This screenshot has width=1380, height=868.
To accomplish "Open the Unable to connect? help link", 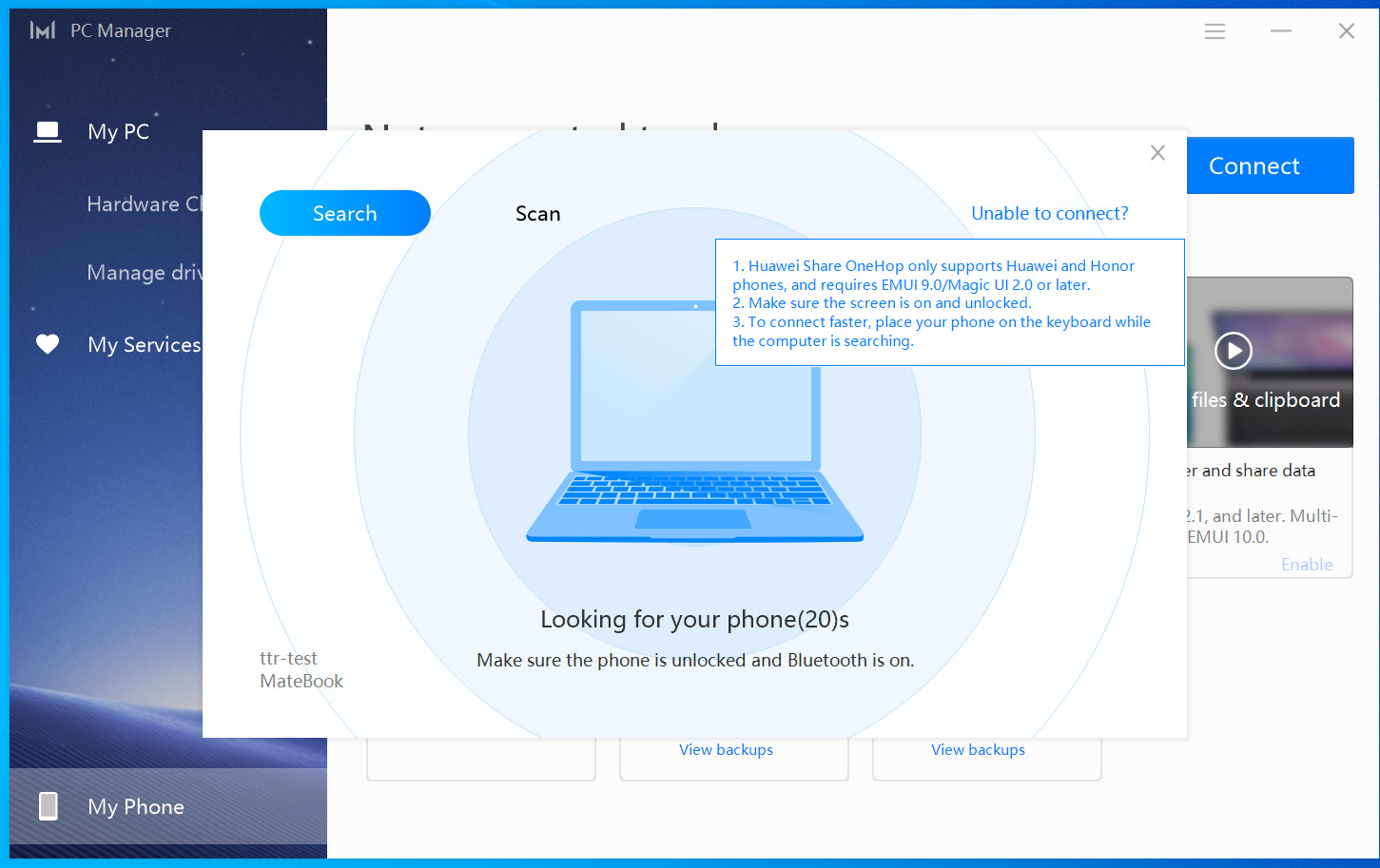I will (x=1049, y=214).
